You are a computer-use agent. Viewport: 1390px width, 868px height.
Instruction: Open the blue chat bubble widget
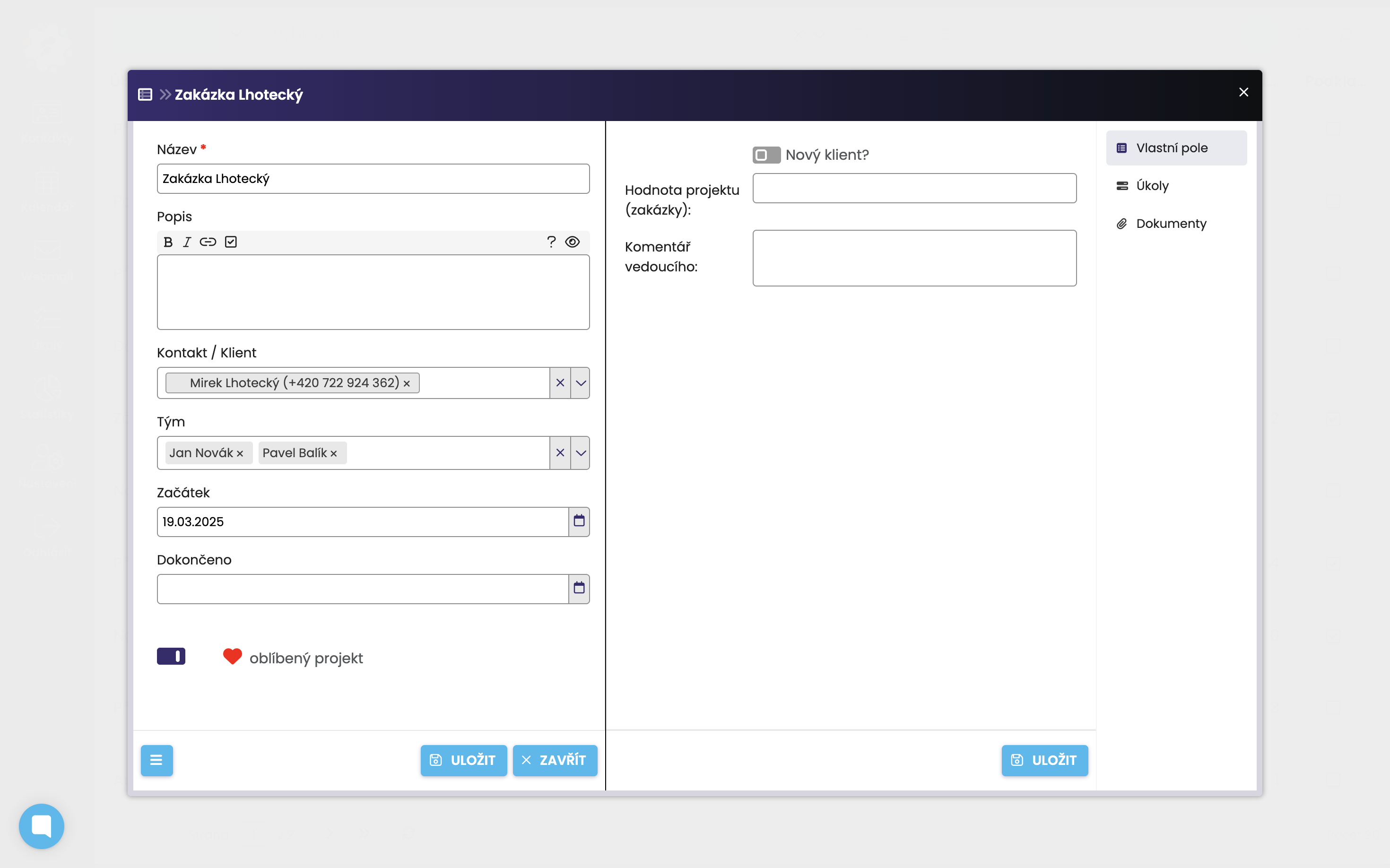click(41, 826)
